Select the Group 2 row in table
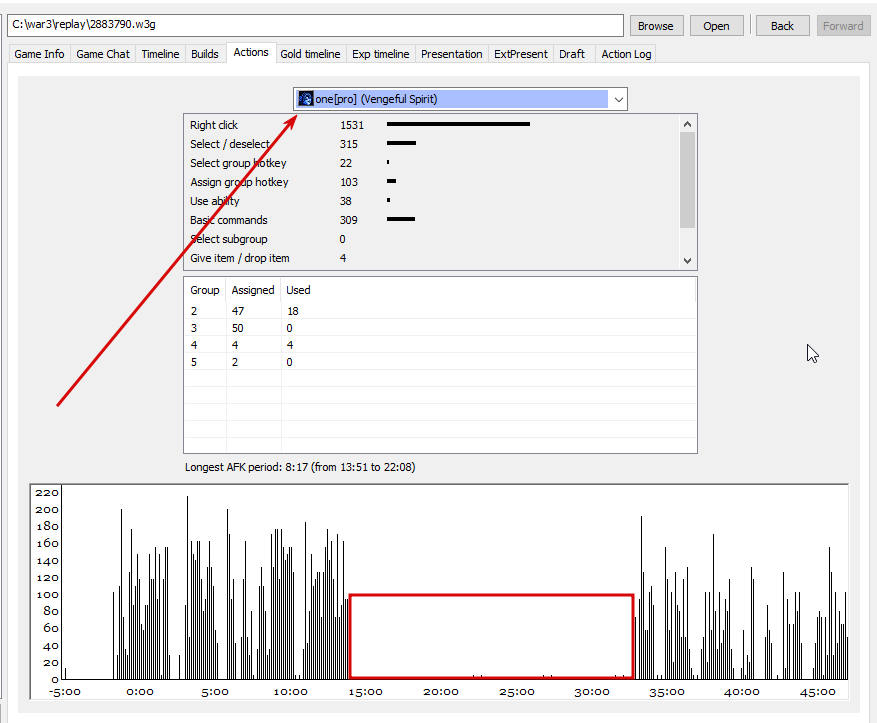The width and height of the screenshot is (877, 723). click(x=440, y=311)
